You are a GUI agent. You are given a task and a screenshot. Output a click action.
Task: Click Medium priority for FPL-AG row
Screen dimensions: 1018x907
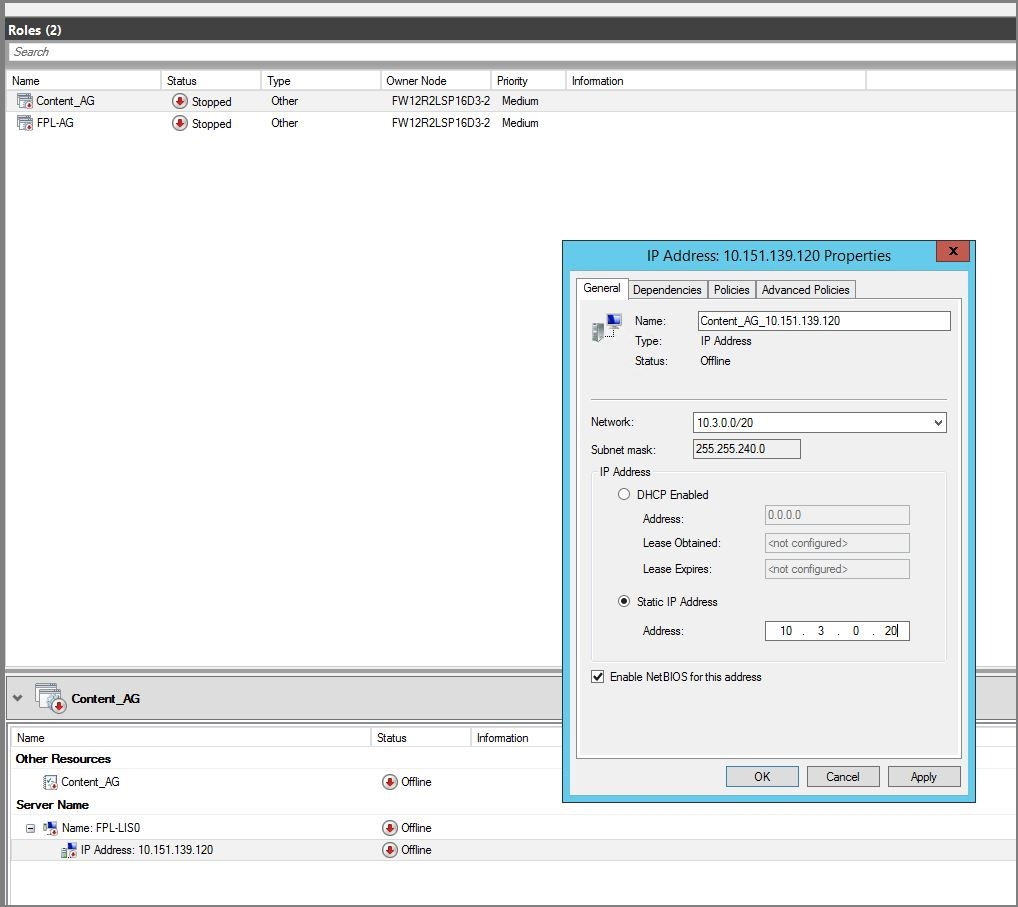pos(520,123)
